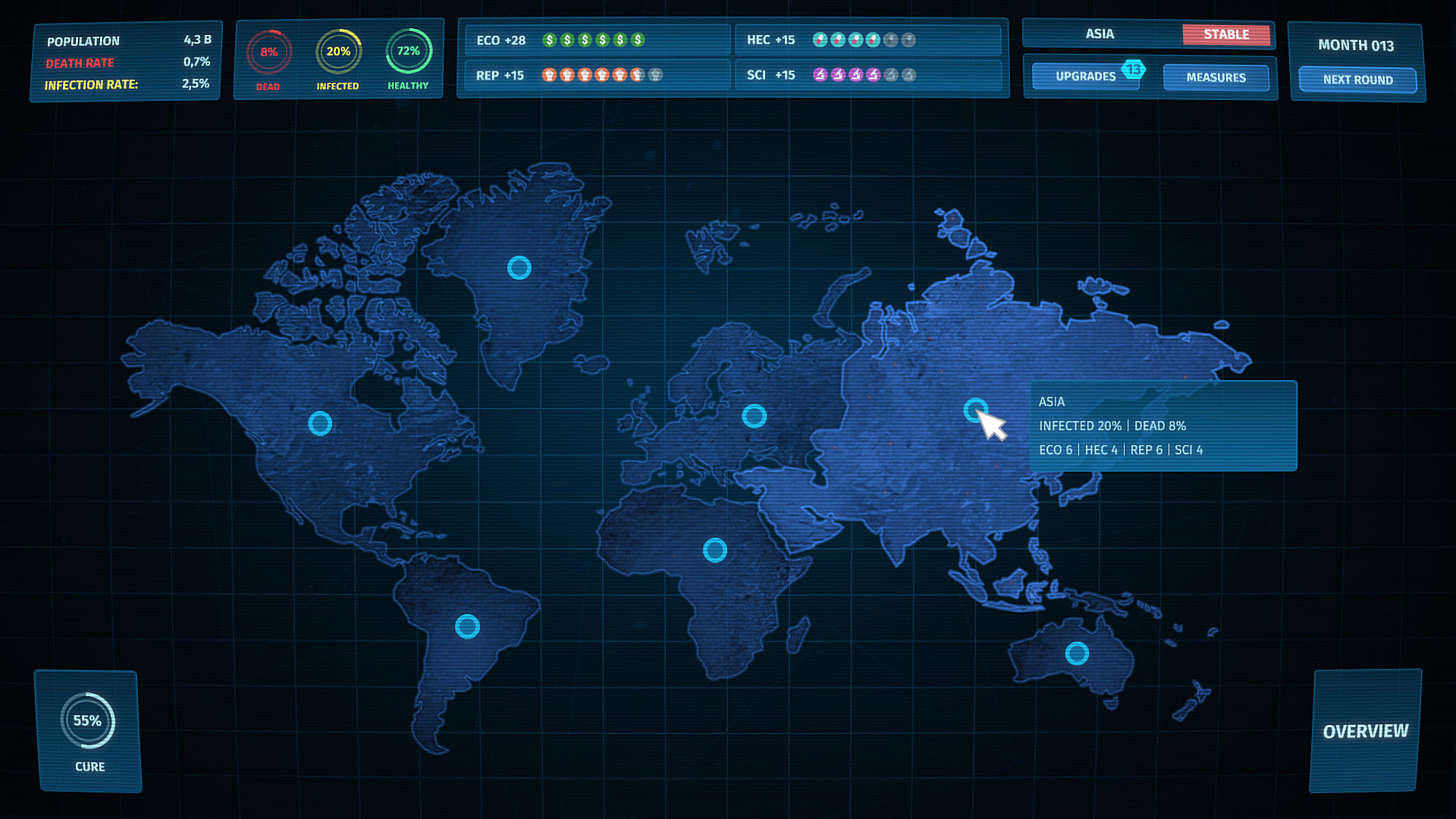The image size is (1456, 819).
Task: Open the Overview panel
Action: click(x=1365, y=731)
